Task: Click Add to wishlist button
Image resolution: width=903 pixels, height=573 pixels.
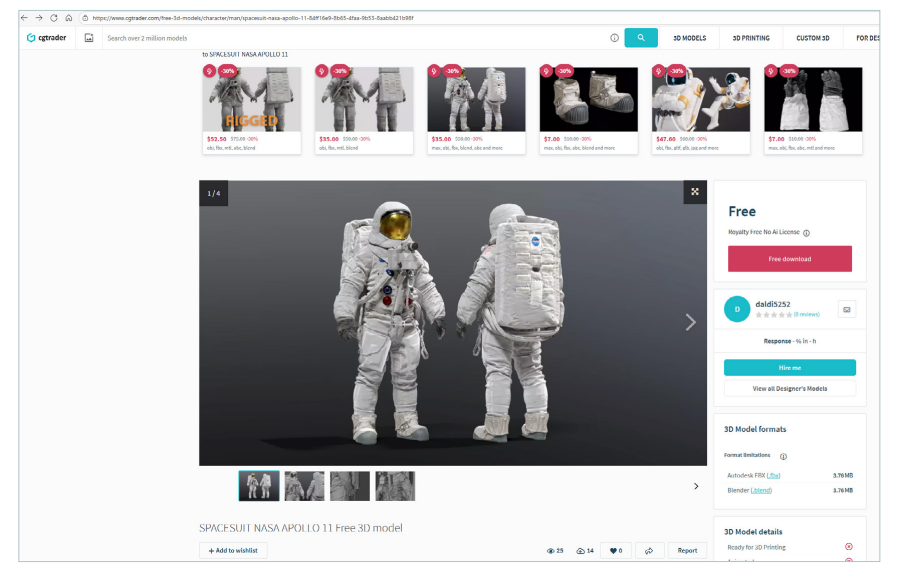Action: [233, 550]
